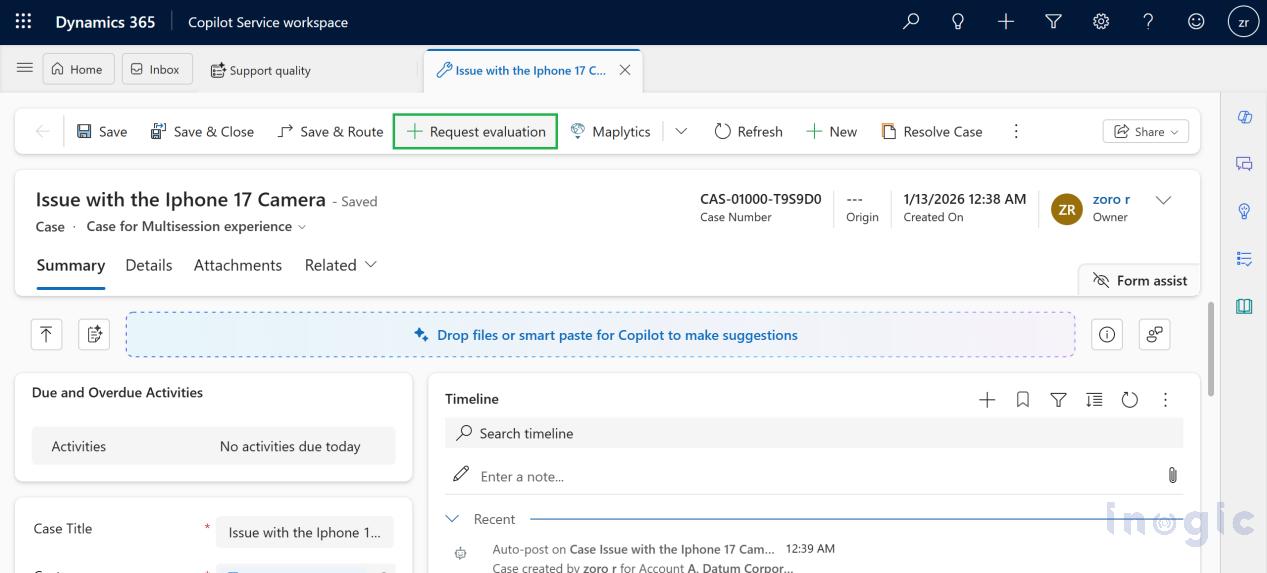The width and height of the screenshot is (1267, 573).
Task: Click the Resolve Case button
Action: (932, 132)
